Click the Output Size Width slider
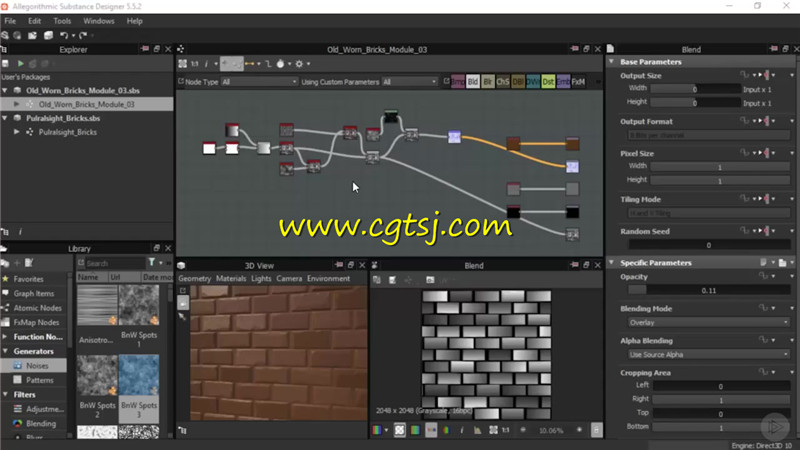The width and height of the screenshot is (800, 450). [x=695, y=89]
